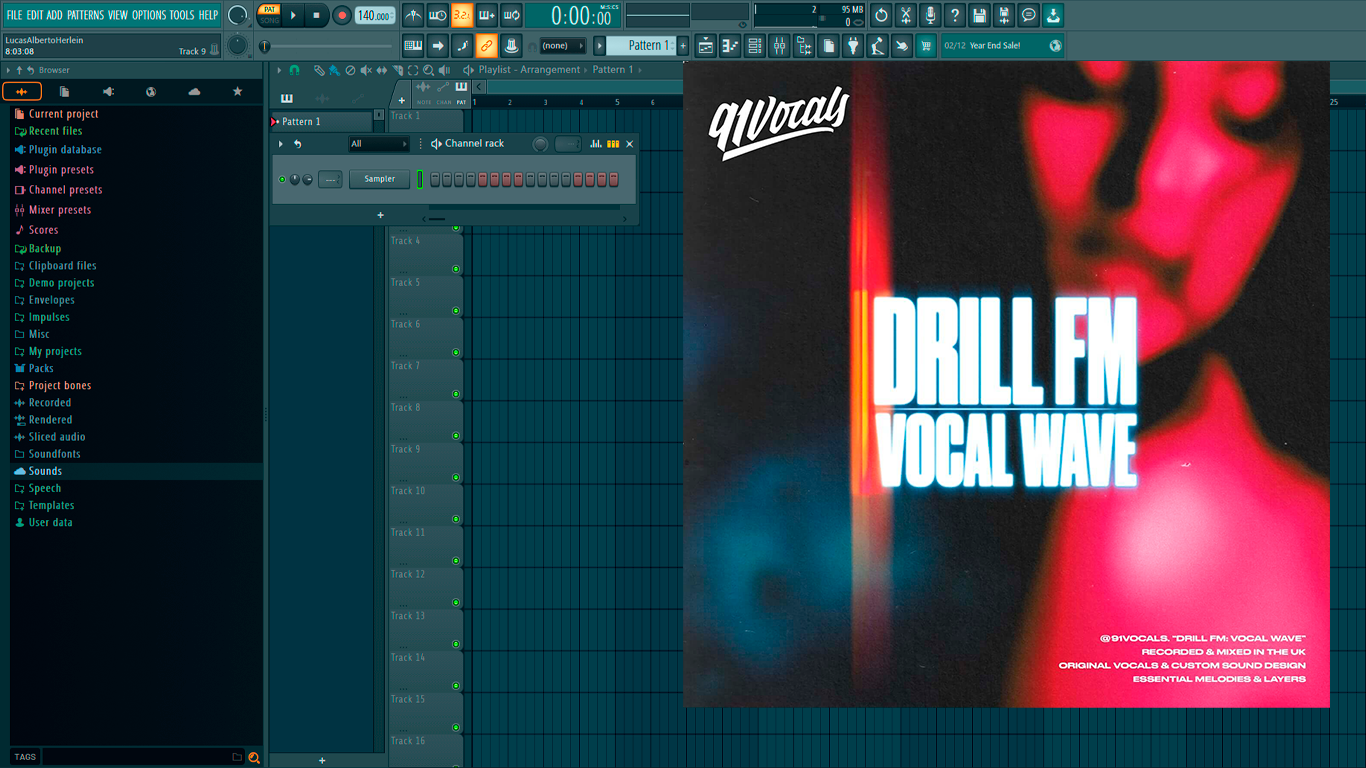Toggle step editing mode icon

462,45
